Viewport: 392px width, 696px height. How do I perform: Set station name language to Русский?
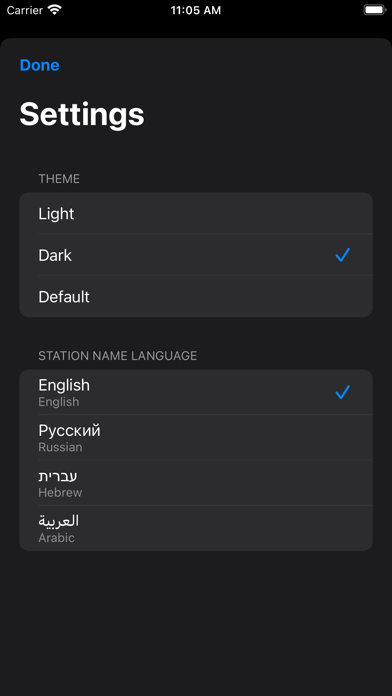[196, 438]
